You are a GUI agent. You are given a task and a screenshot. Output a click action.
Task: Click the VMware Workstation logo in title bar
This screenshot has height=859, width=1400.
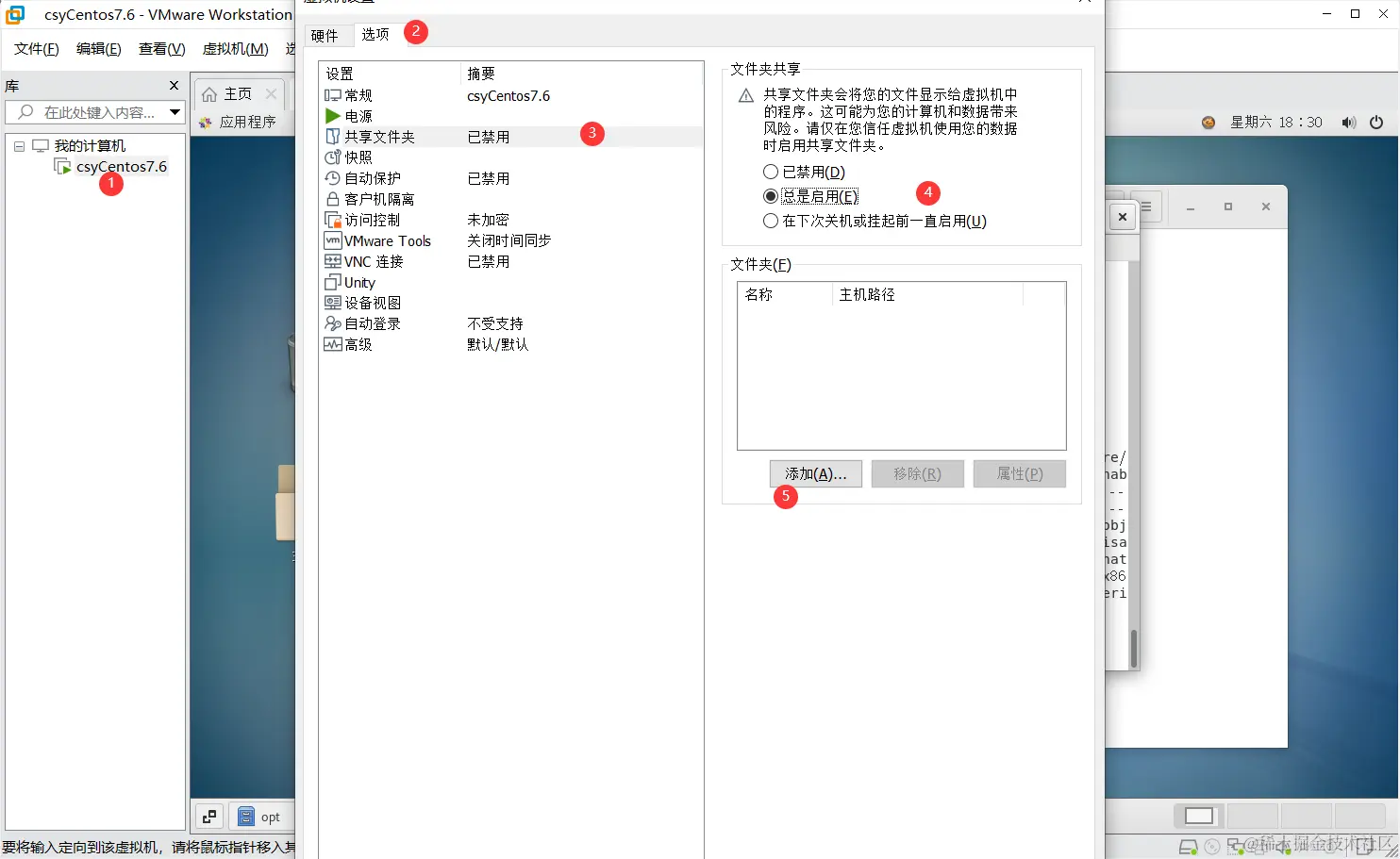[15, 14]
